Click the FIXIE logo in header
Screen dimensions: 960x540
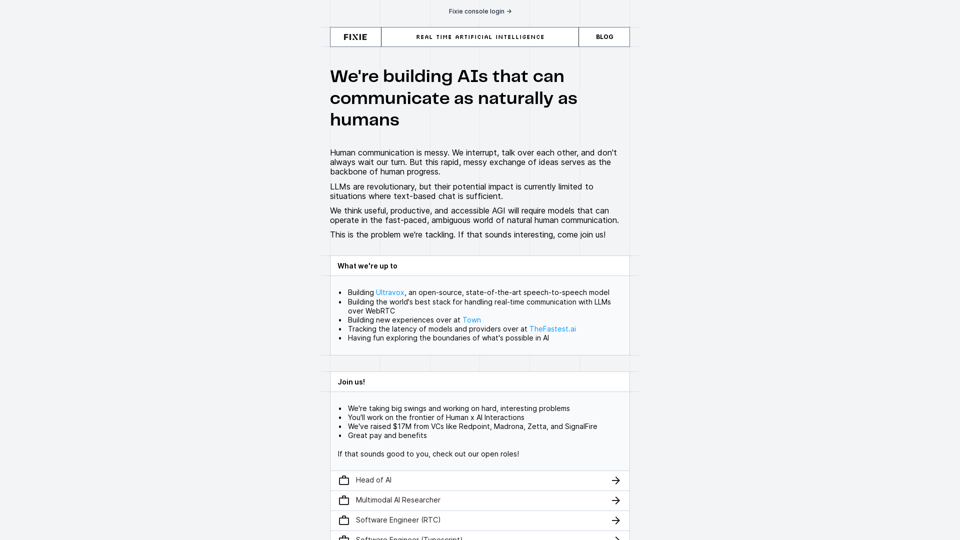(355, 37)
